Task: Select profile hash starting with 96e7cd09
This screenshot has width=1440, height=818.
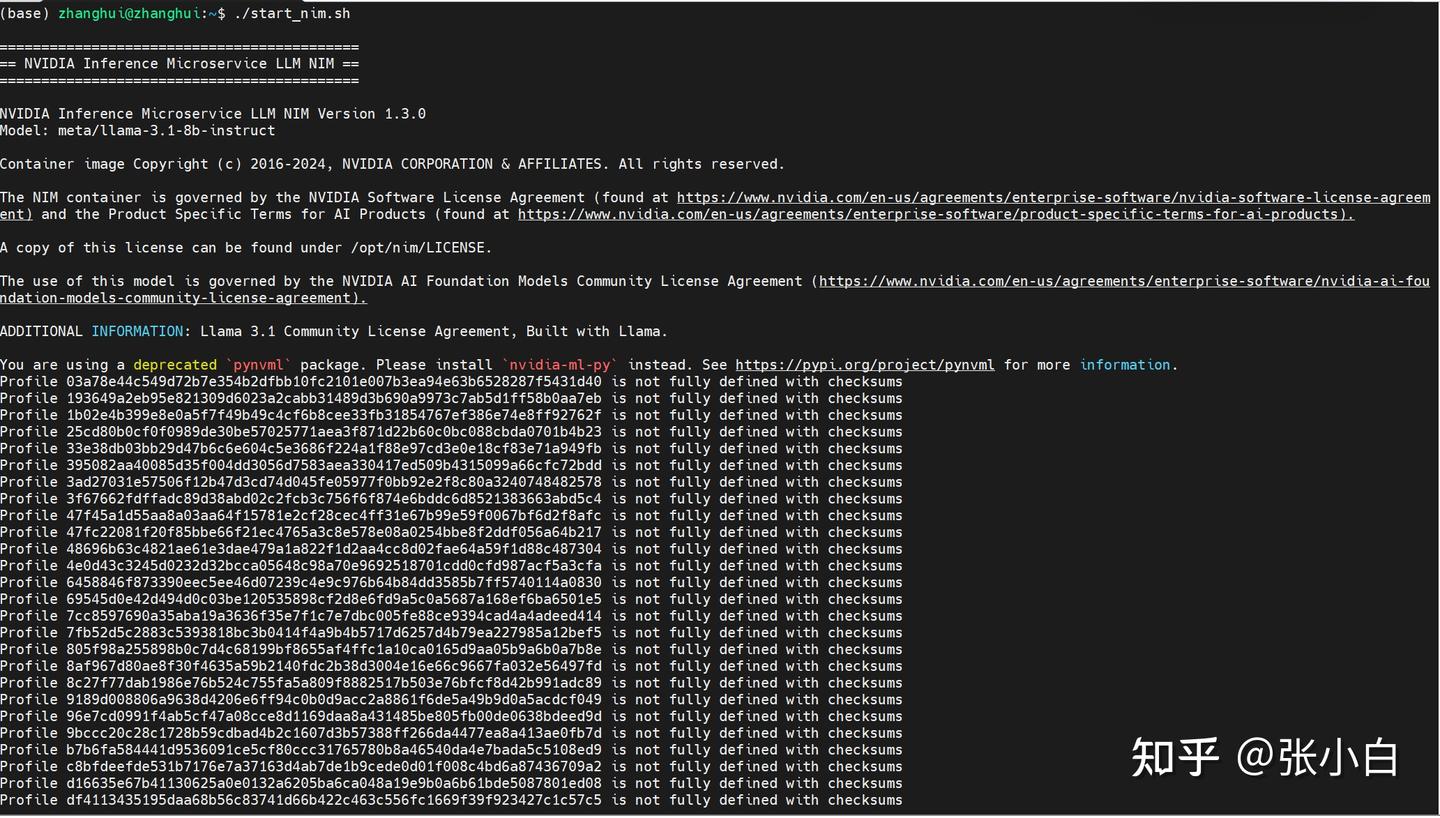Action: click(334, 717)
